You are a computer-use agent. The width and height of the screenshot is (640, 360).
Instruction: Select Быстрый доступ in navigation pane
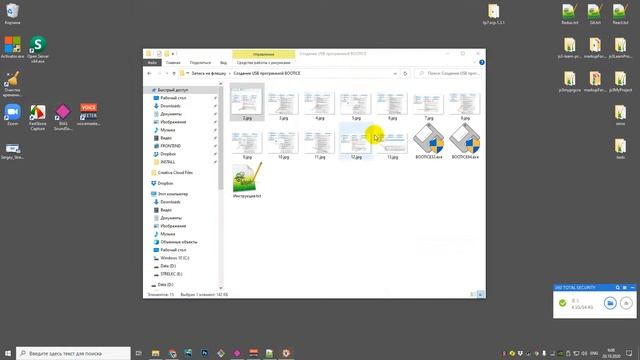click(173, 90)
